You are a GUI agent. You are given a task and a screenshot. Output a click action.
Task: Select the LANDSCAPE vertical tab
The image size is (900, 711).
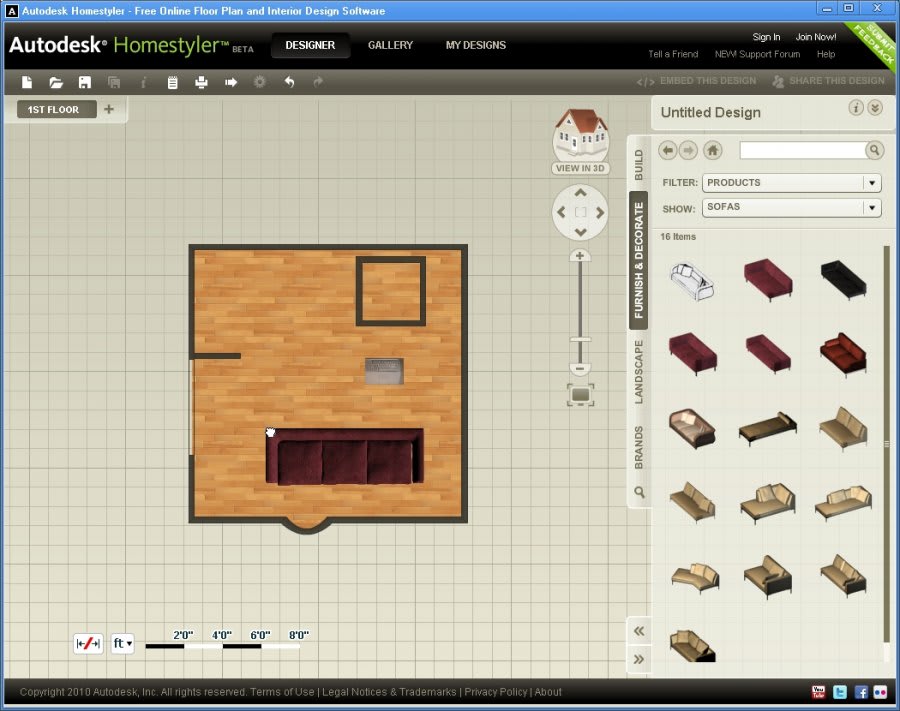[x=639, y=372]
